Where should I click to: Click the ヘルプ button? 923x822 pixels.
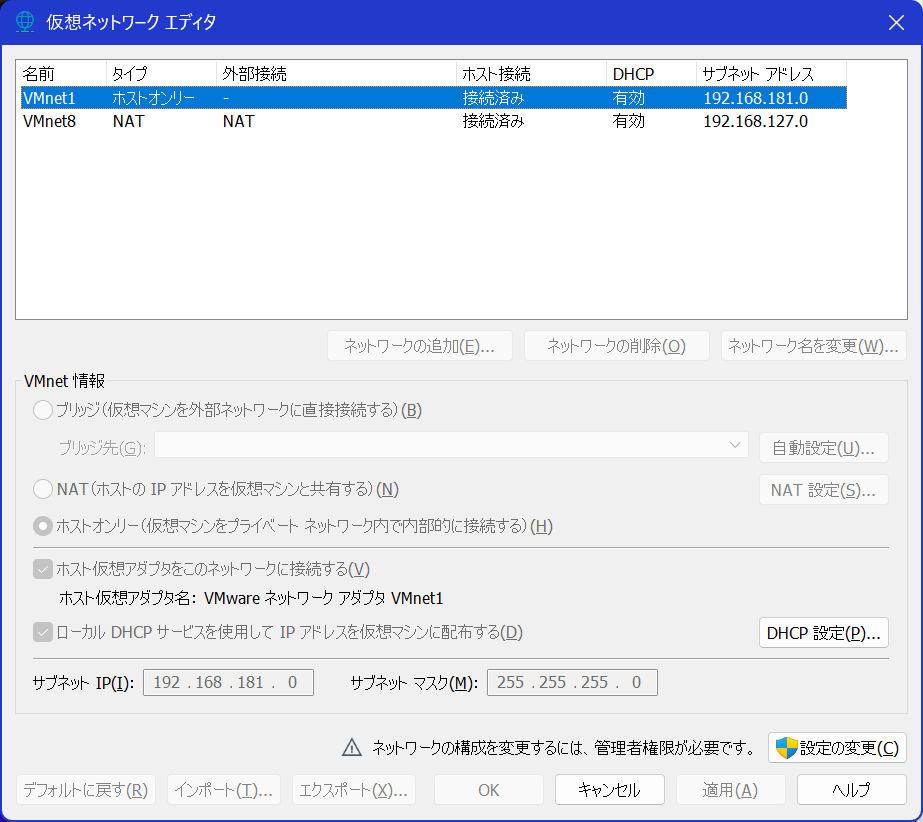point(851,789)
